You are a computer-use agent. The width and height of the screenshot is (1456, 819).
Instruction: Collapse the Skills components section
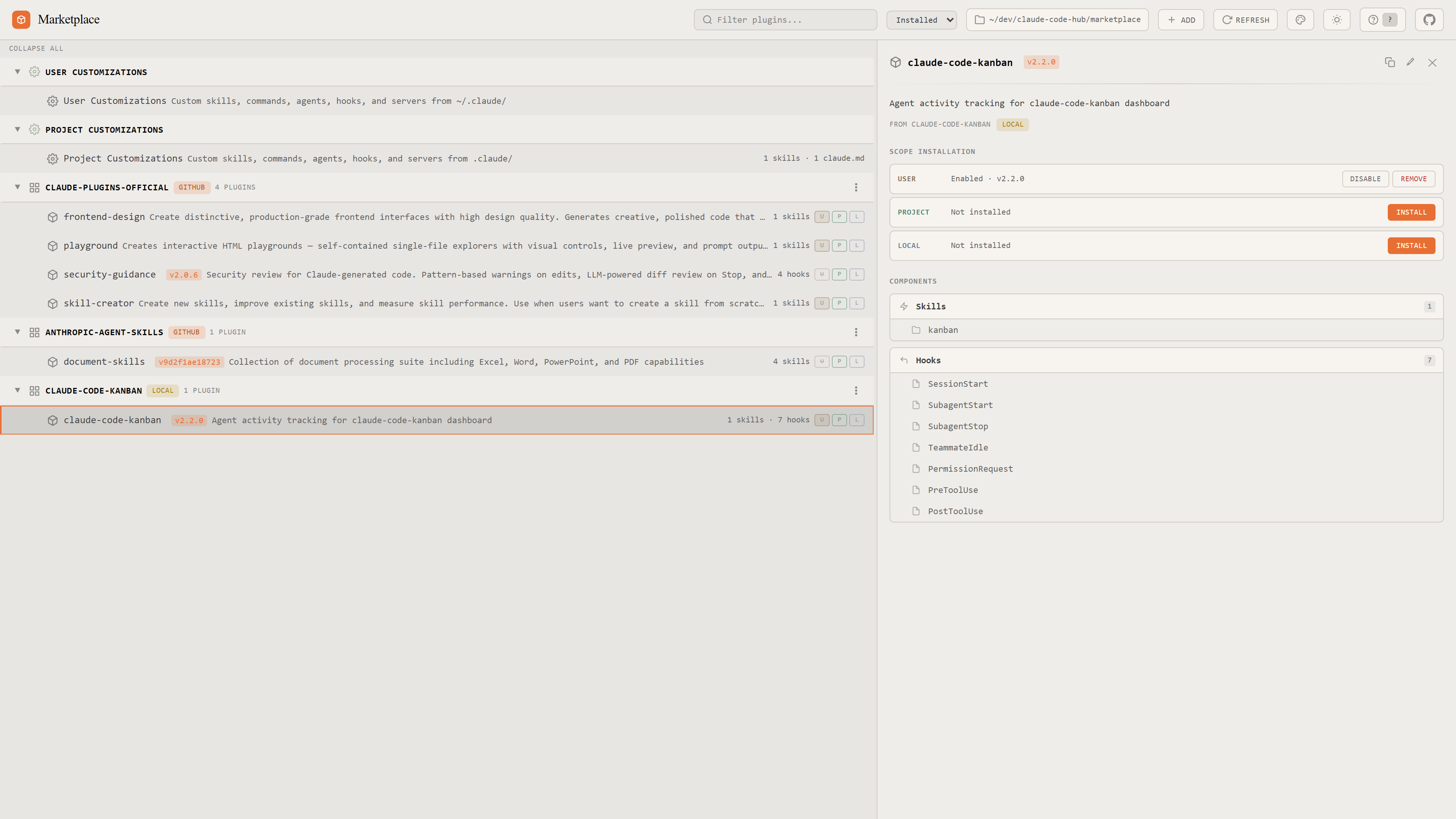click(x=1166, y=306)
